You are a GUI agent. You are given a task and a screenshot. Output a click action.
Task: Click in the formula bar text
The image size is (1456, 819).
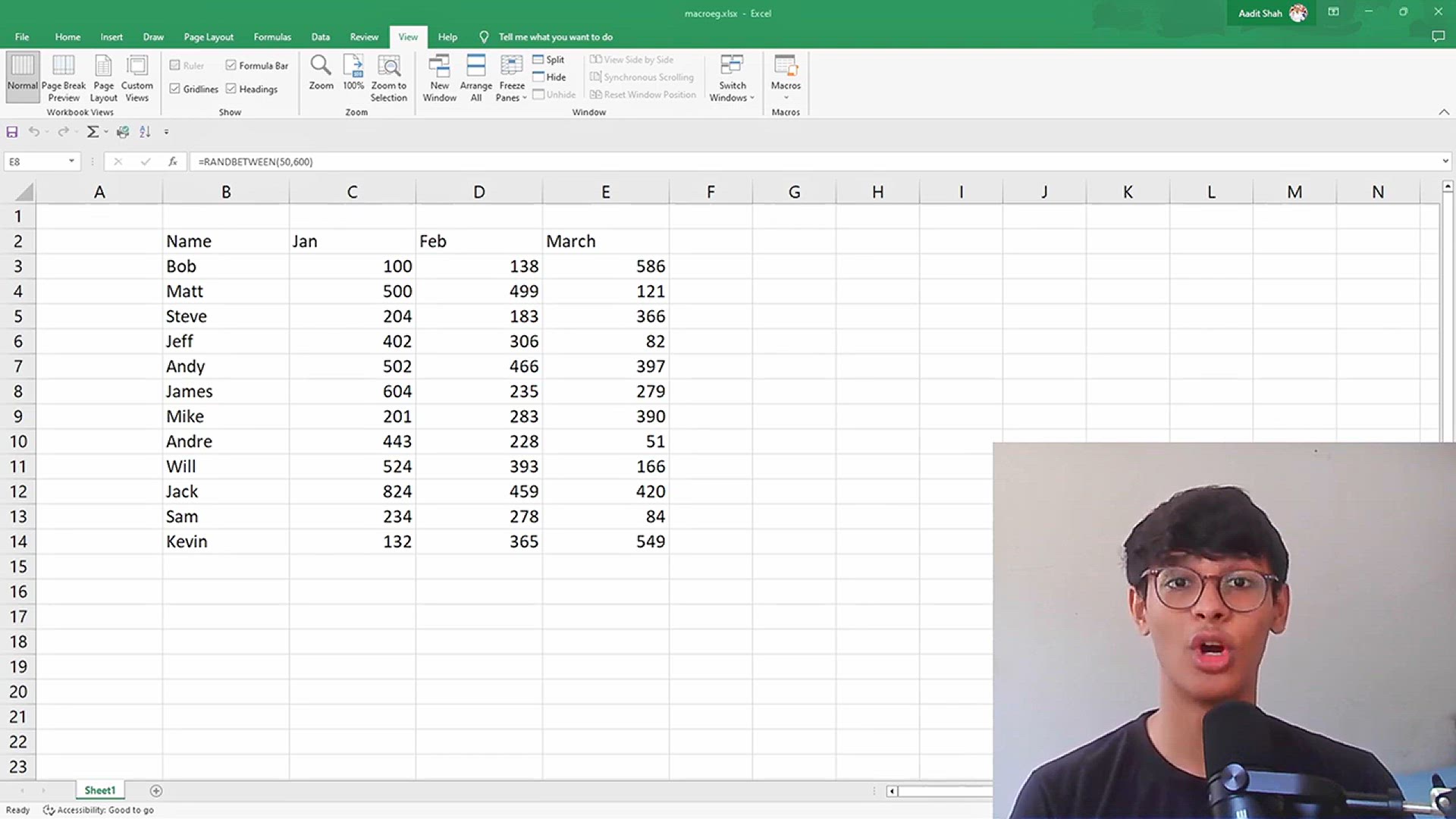coord(256,162)
